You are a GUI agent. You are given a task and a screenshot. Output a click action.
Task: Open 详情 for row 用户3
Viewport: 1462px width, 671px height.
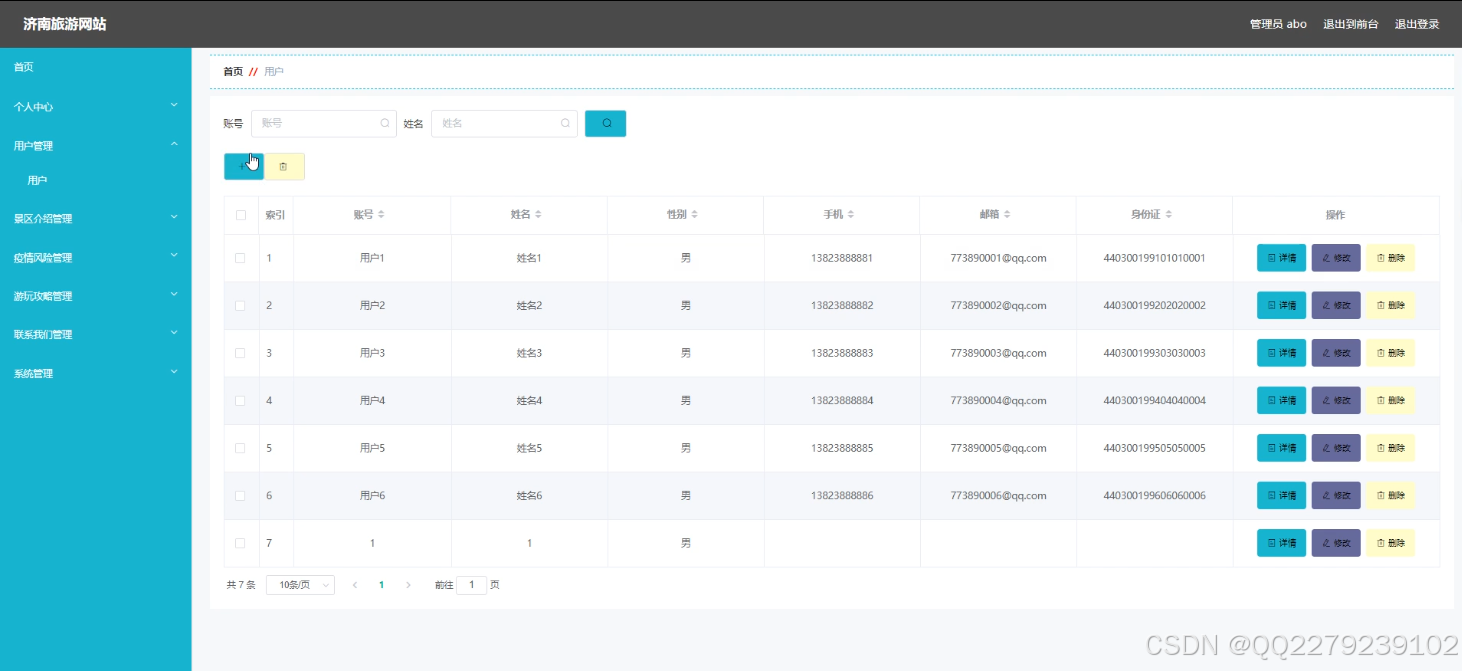(x=1281, y=353)
